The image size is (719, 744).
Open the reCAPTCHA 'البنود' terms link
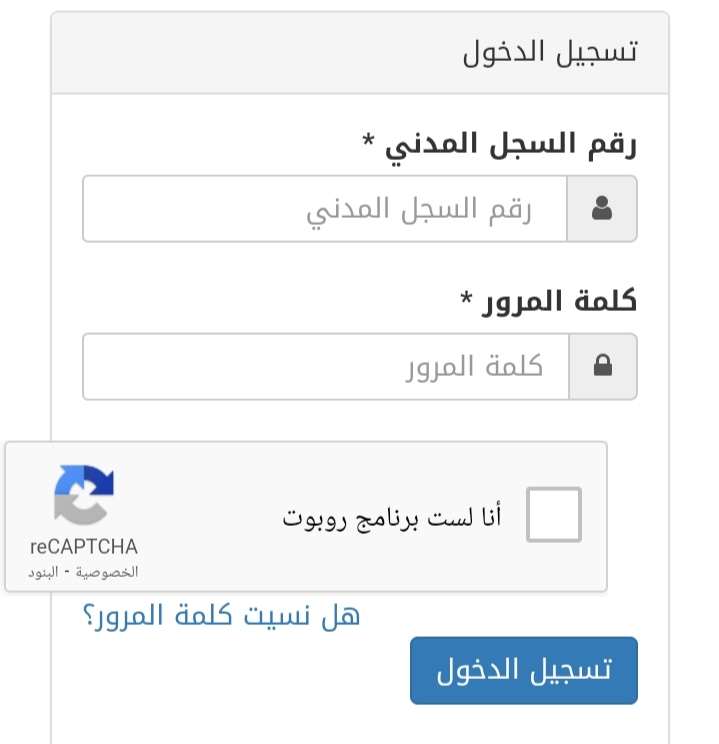pyautogui.click(x=43, y=573)
